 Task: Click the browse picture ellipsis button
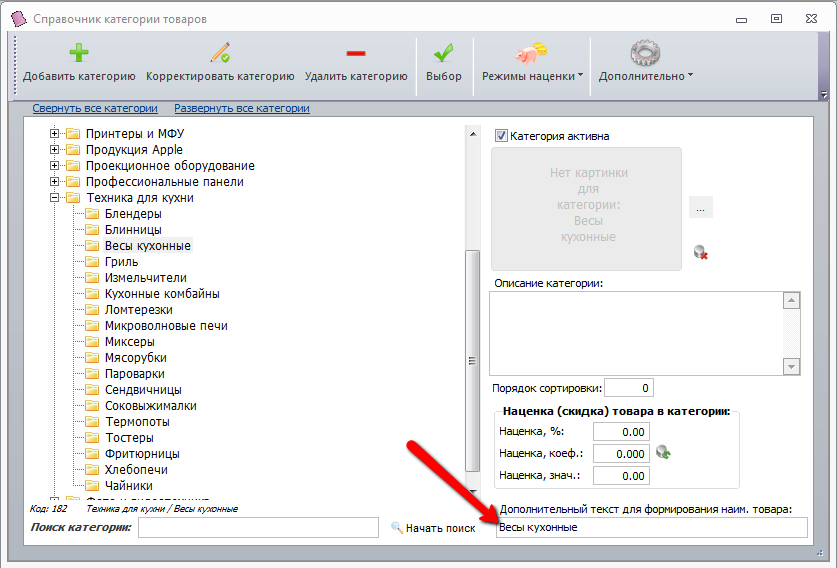[x=701, y=207]
